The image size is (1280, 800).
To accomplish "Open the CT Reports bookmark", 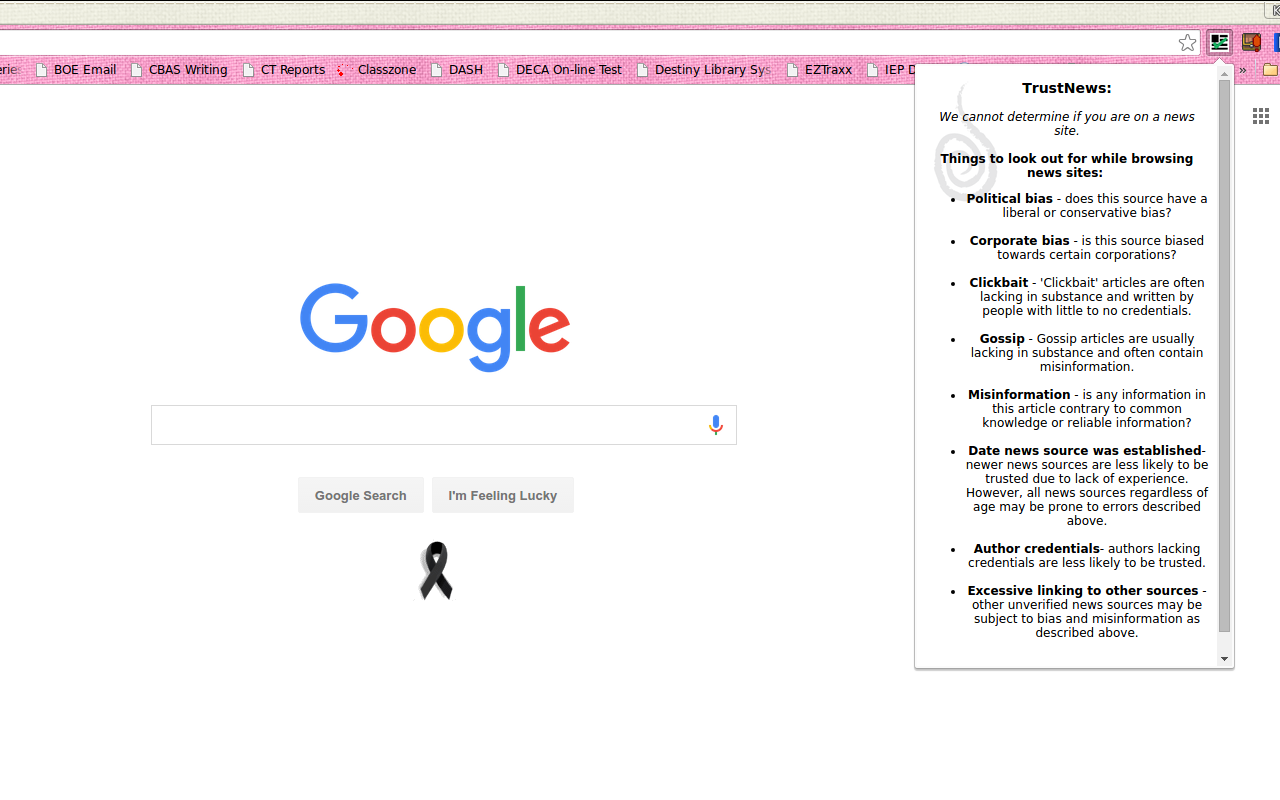I will pyautogui.click(x=284, y=70).
